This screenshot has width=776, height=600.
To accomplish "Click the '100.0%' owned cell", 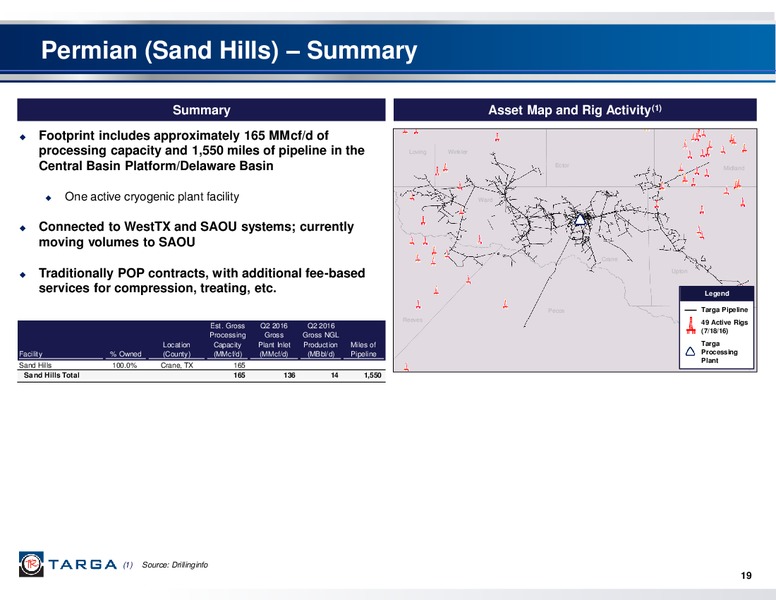I will [x=125, y=365].
